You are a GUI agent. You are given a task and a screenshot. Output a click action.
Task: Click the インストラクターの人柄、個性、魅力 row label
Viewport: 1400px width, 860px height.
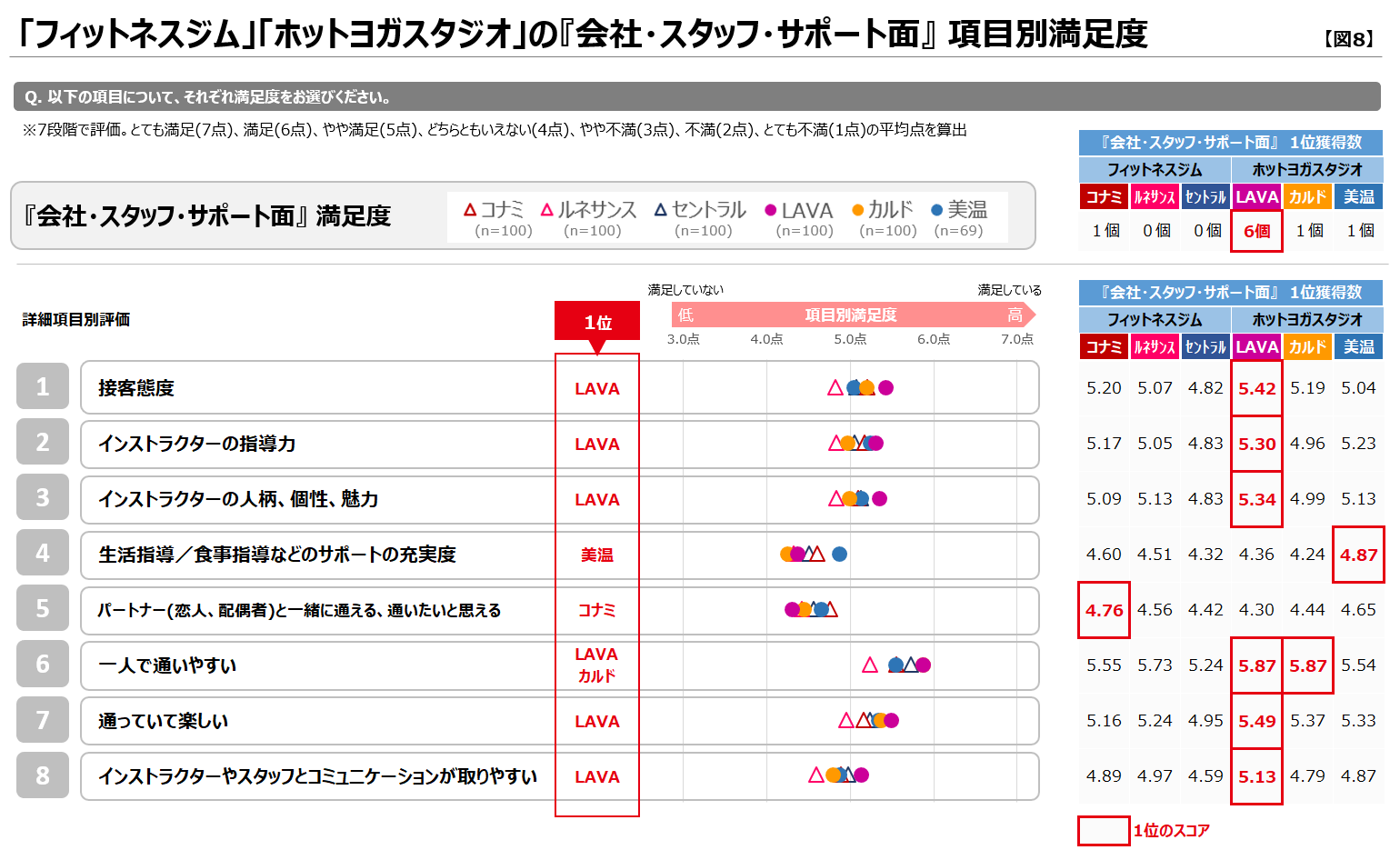pyautogui.click(x=238, y=499)
